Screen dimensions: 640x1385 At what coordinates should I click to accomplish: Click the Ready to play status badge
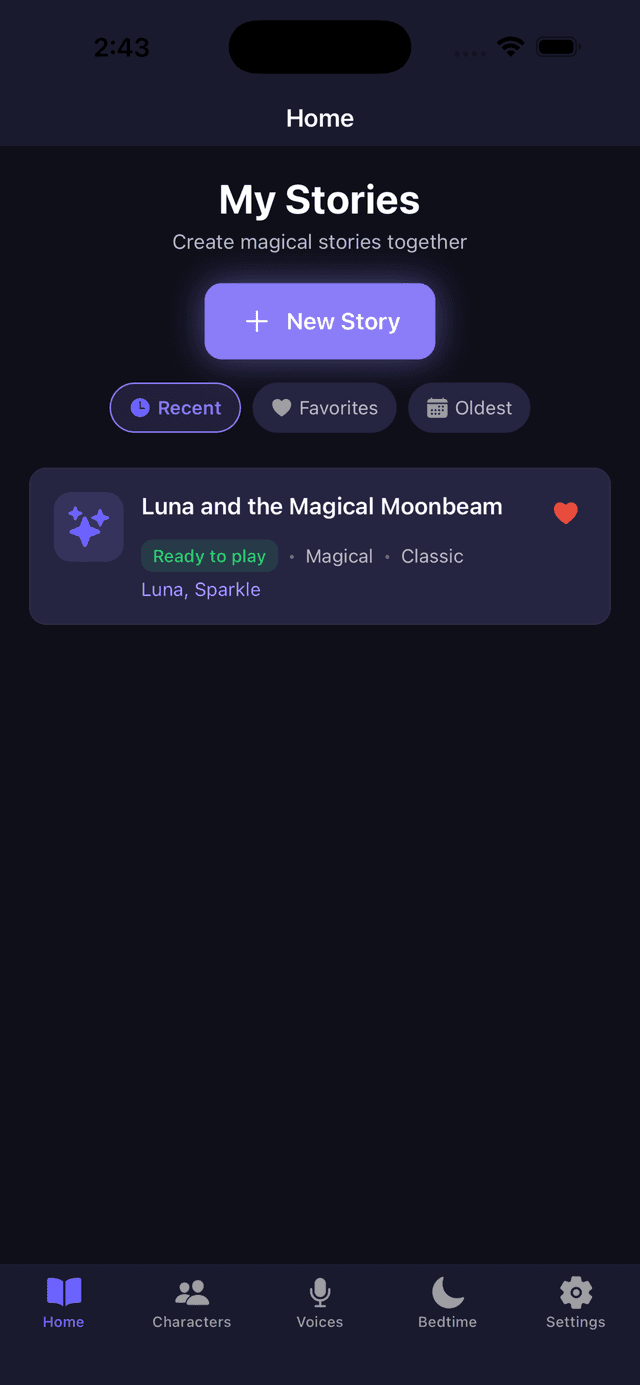[x=209, y=556]
